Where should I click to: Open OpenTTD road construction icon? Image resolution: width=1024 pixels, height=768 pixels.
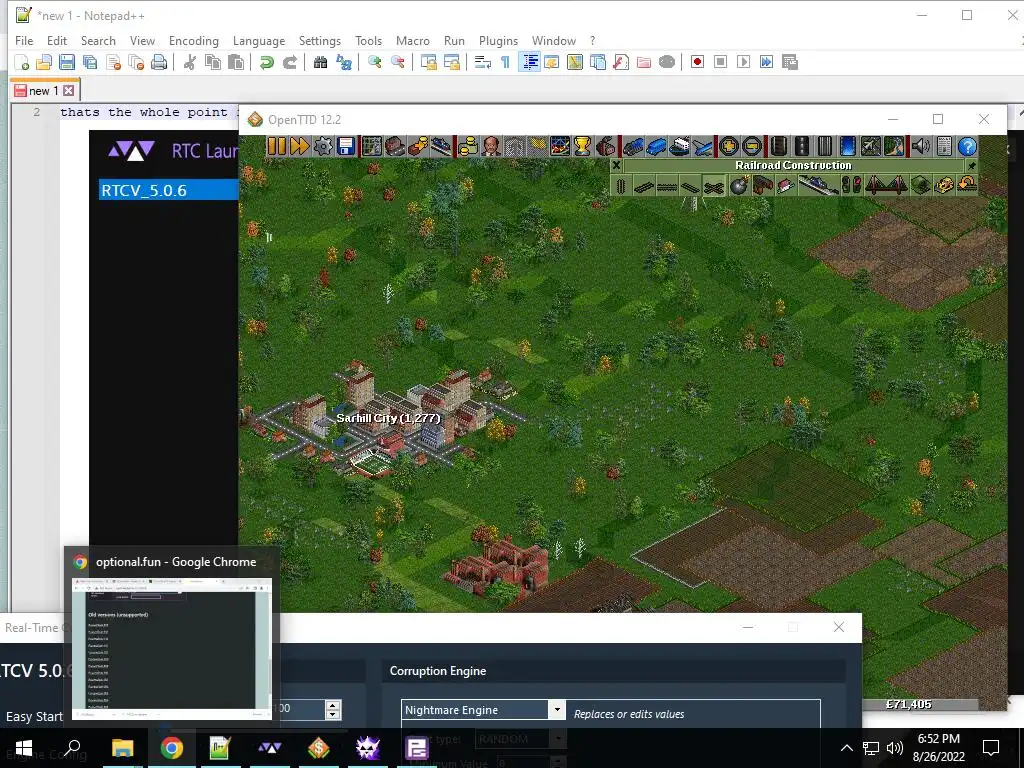[802, 146]
